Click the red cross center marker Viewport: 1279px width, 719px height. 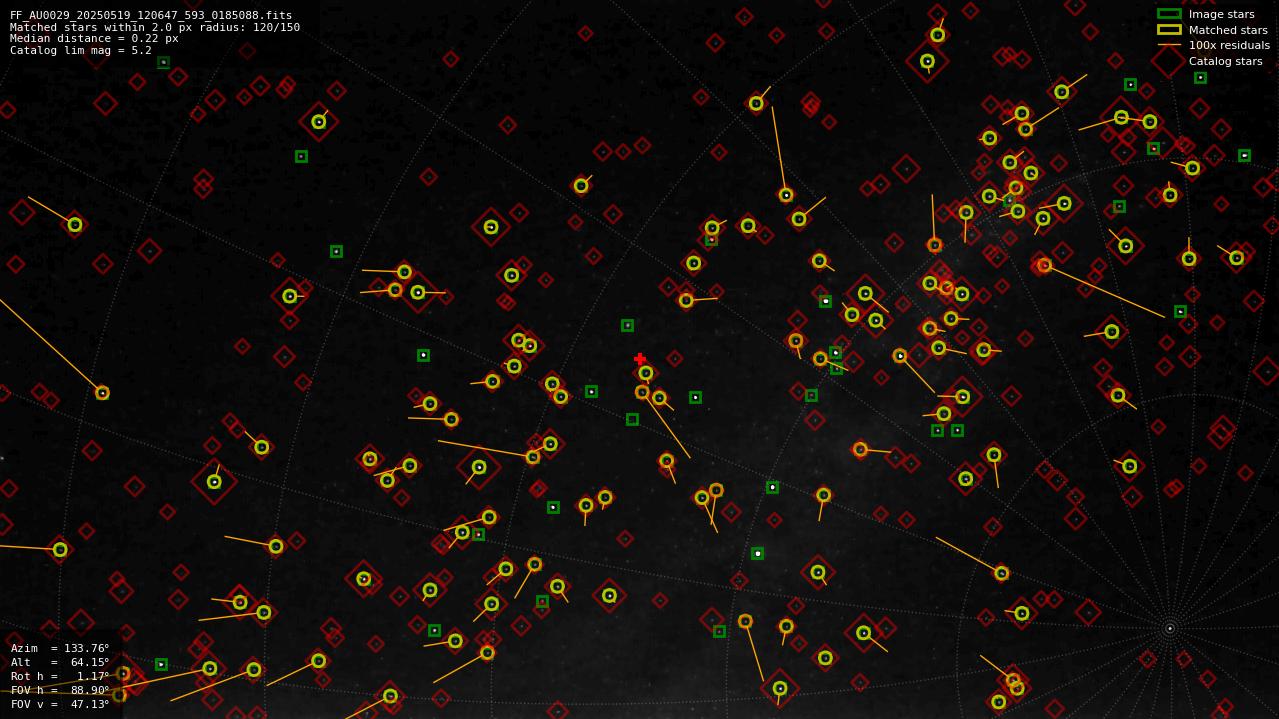click(x=640, y=359)
